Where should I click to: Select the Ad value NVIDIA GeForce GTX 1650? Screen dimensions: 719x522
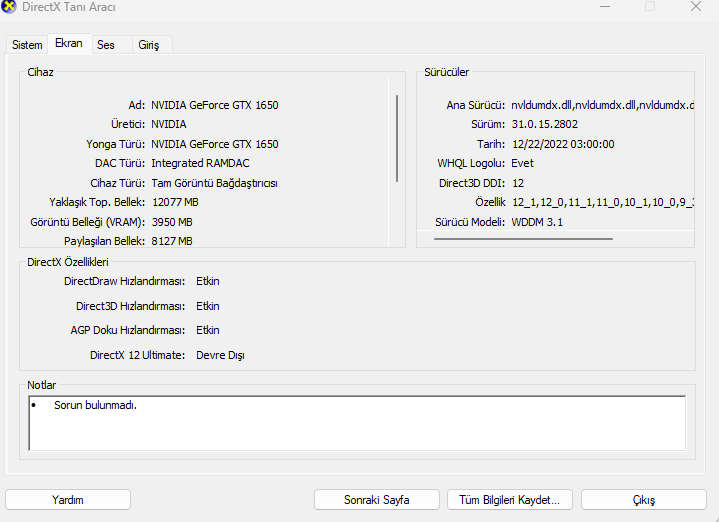pyautogui.click(x=215, y=105)
